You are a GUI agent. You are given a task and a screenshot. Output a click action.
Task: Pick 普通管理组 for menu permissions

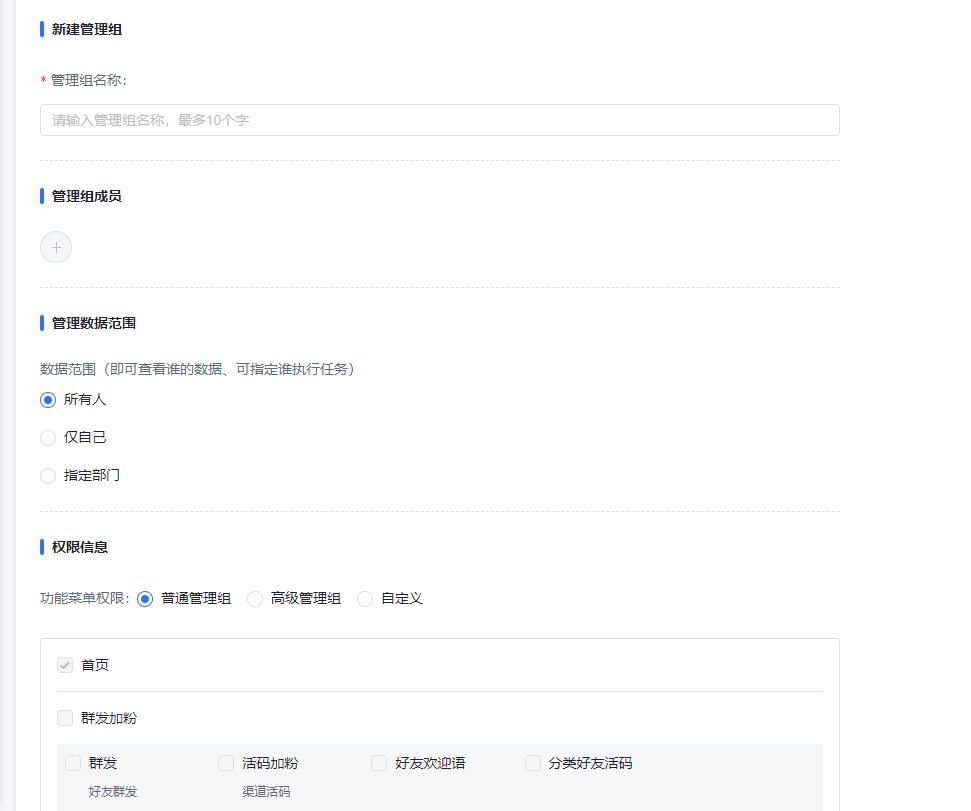pos(145,599)
